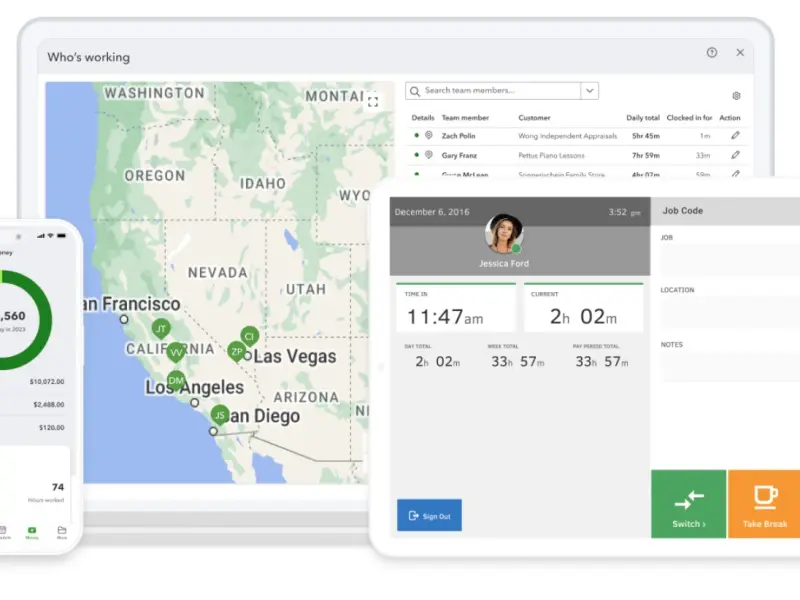This screenshot has width=800, height=600.
Task: Click the help question mark icon
Action: pos(712,53)
